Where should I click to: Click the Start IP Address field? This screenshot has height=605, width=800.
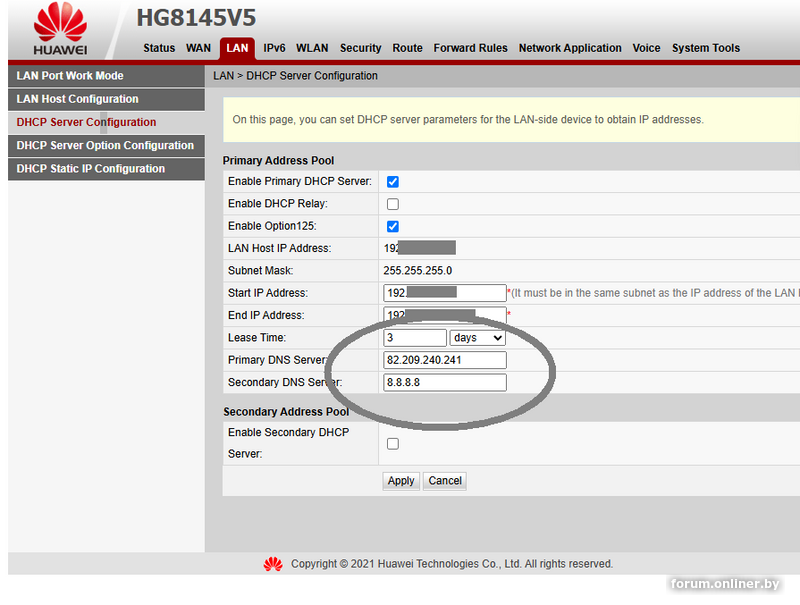pos(444,293)
